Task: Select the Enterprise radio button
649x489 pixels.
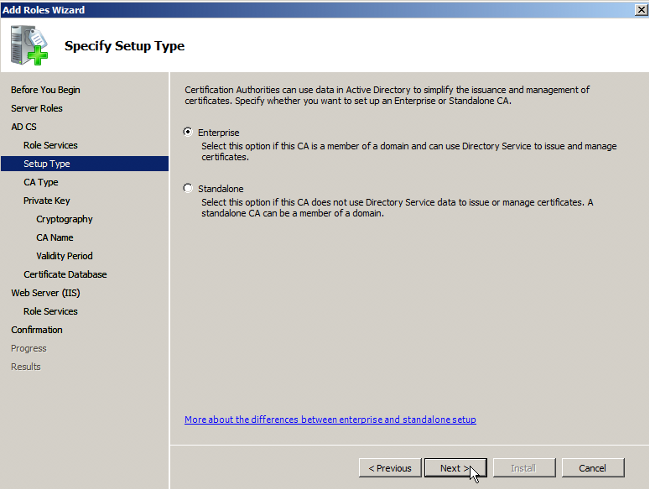Action: (189, 132)
